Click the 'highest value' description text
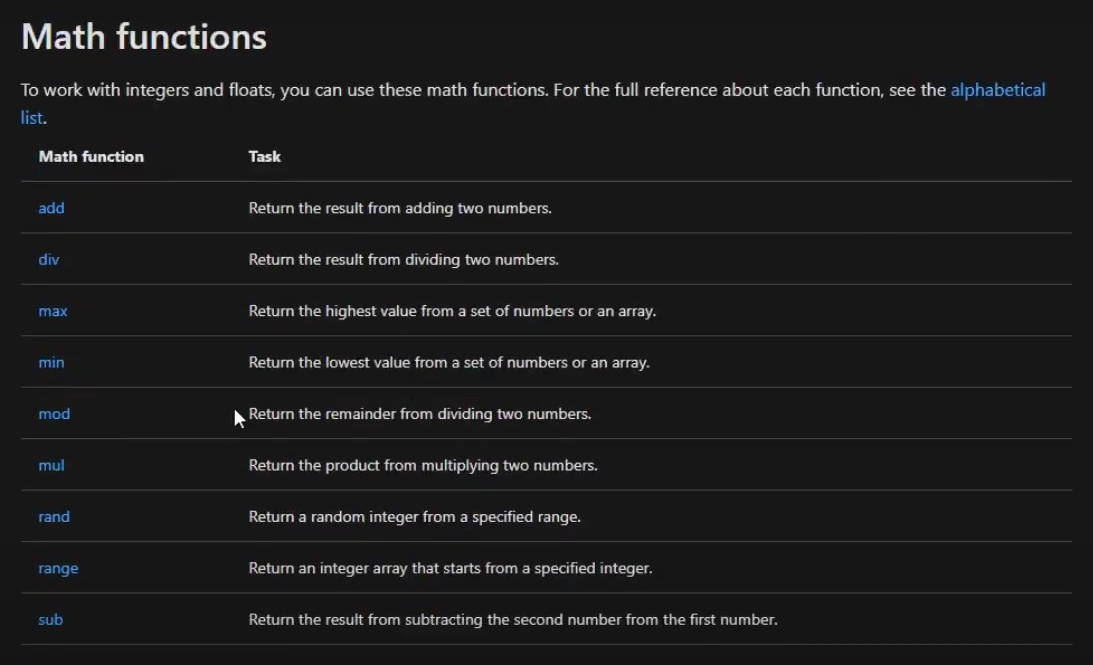The image size is (1093, 665). [x=452, y=311]
